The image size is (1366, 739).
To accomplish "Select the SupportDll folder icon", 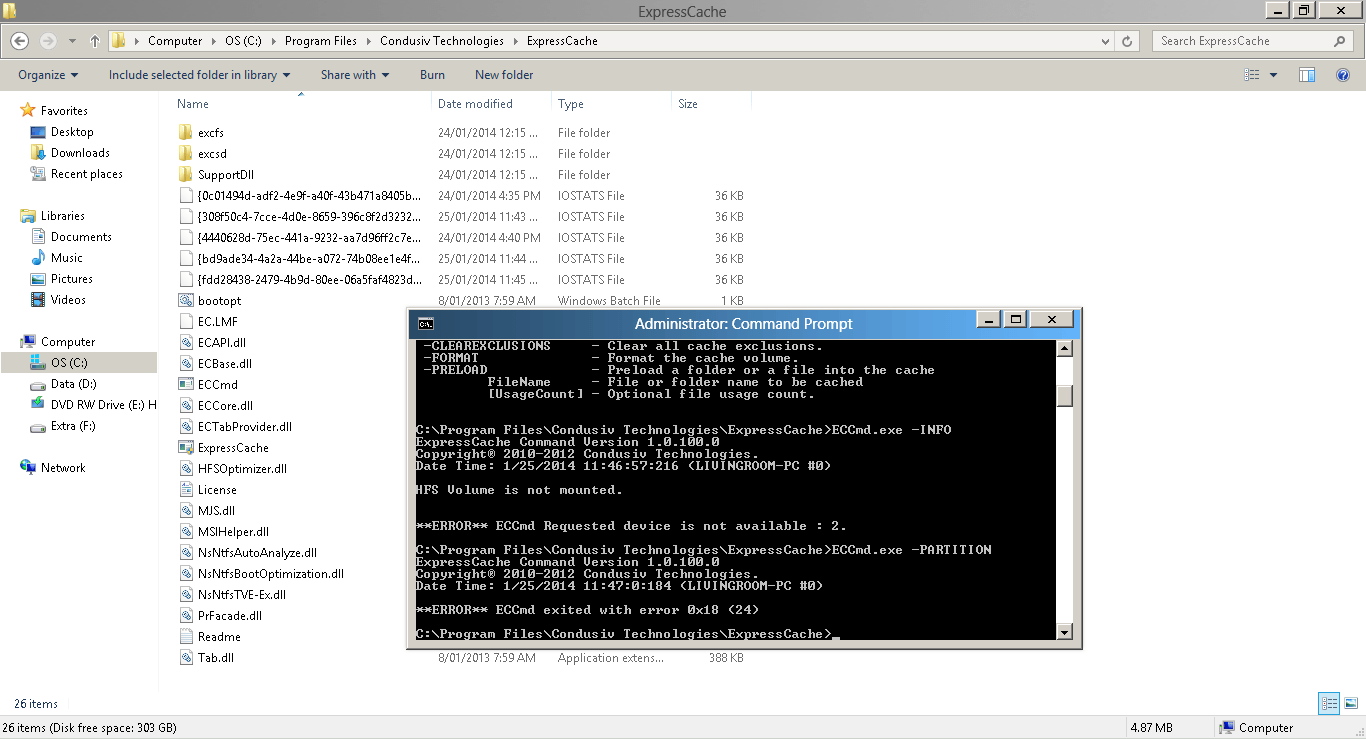I will tap(185, 175).
